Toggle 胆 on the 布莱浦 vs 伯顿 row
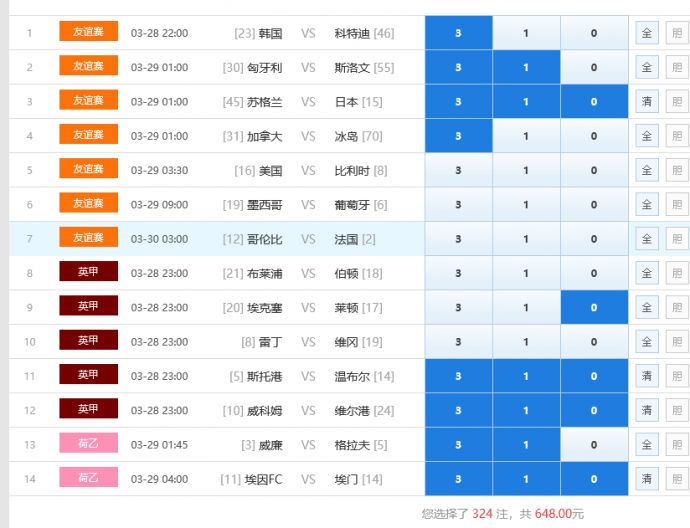Image resolution: width=690 pixels, height=528 pixels. pyautogui.click(x=677, y=273)
